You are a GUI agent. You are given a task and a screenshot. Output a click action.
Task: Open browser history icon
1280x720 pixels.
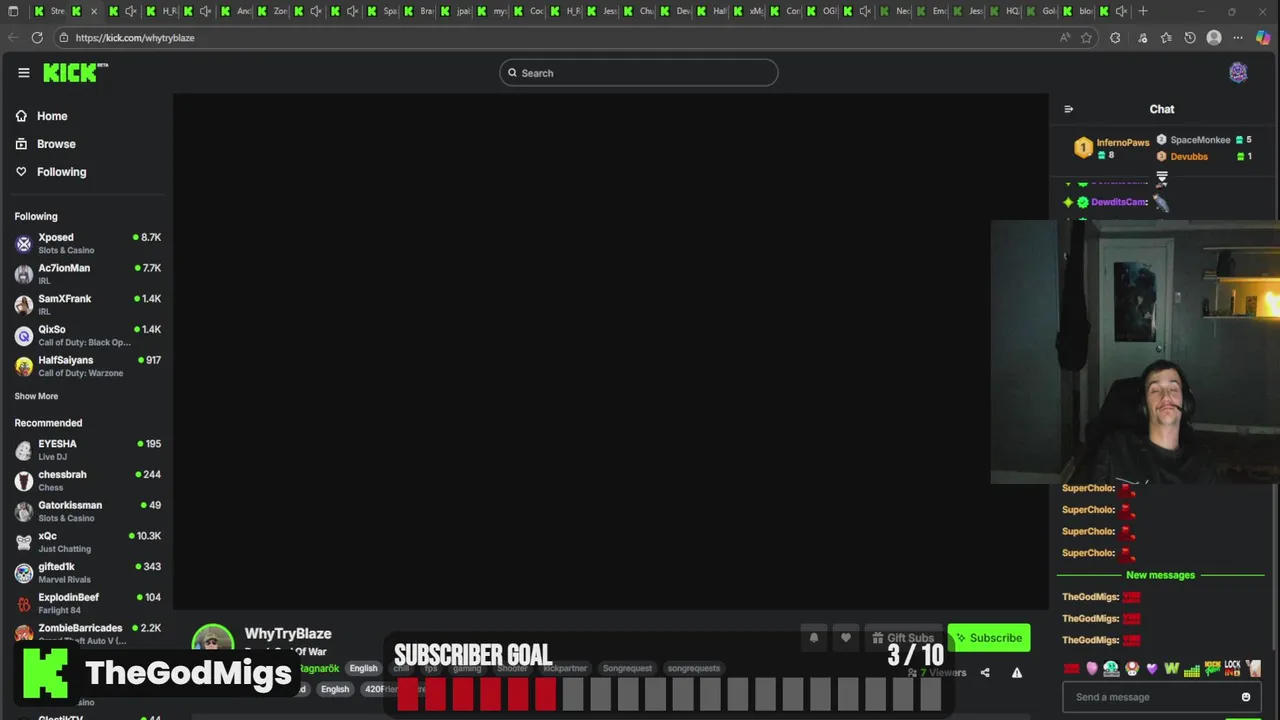coord(1190,37)
